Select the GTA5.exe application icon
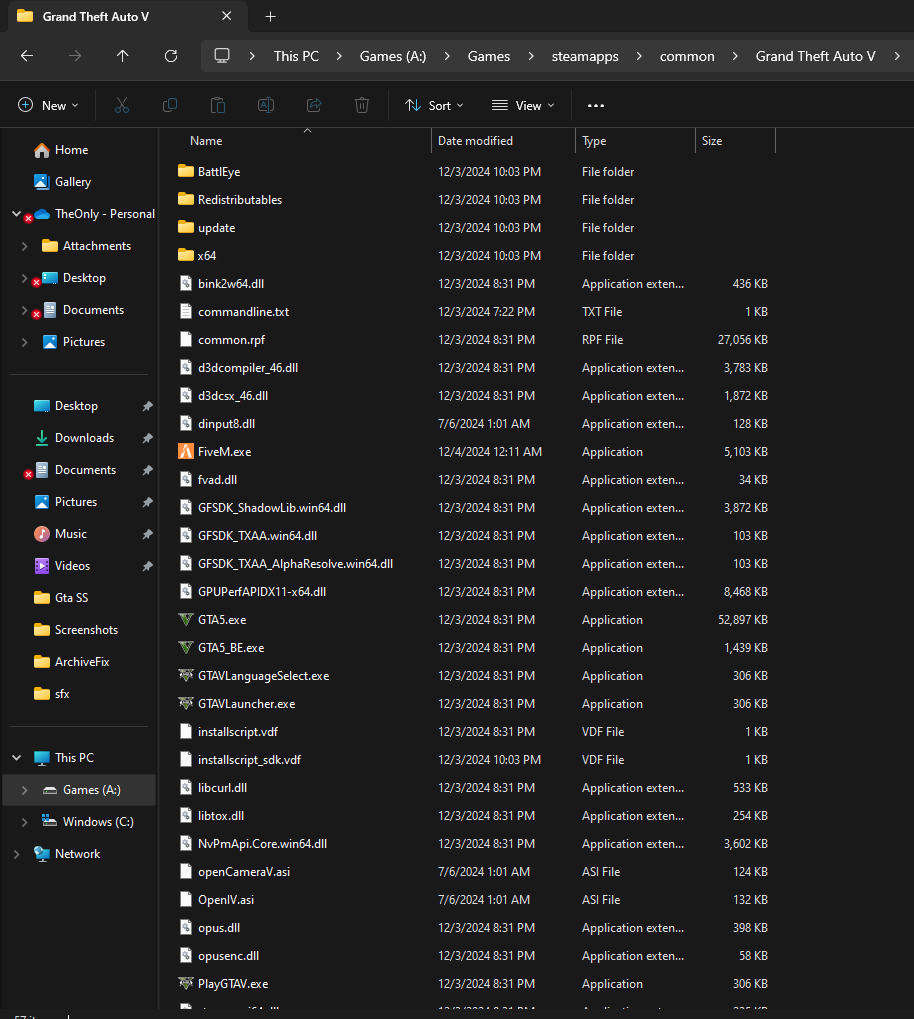Image resolution: width=914 pixels, height=1019 pixels. click(186, 620)
